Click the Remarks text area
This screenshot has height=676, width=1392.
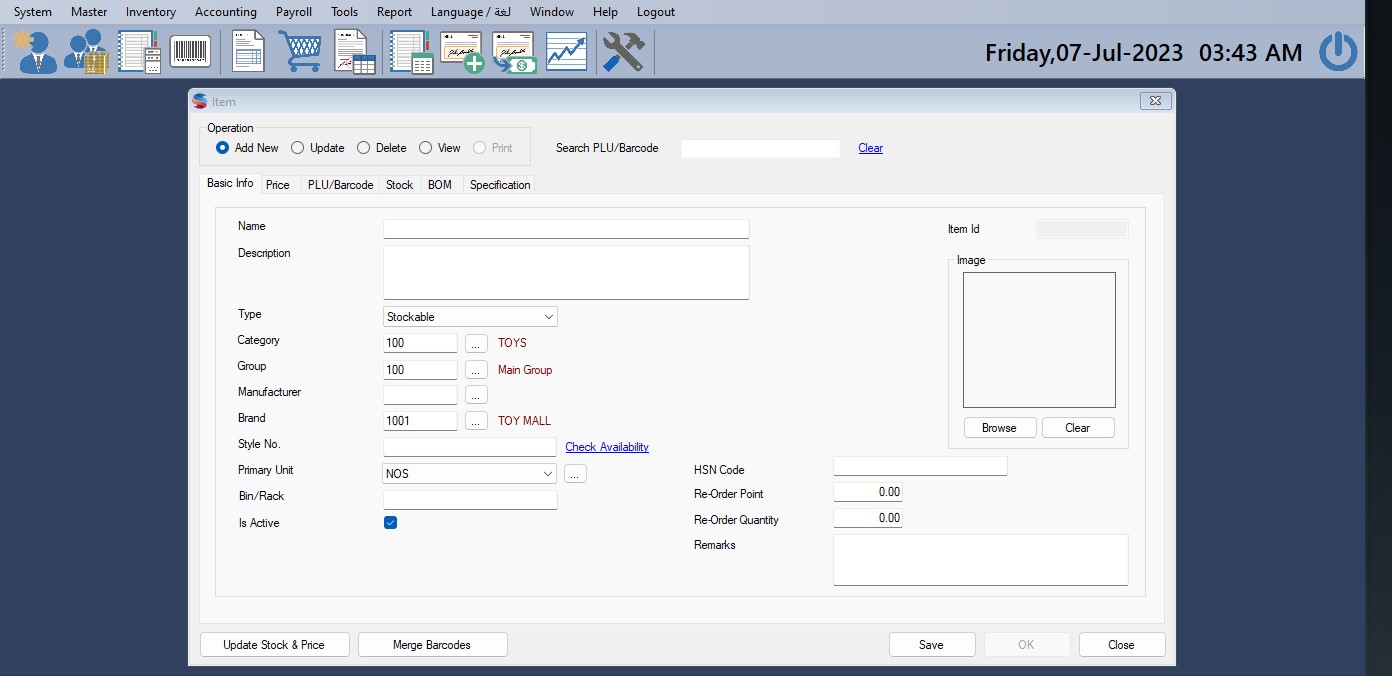[x=981, y=560]
